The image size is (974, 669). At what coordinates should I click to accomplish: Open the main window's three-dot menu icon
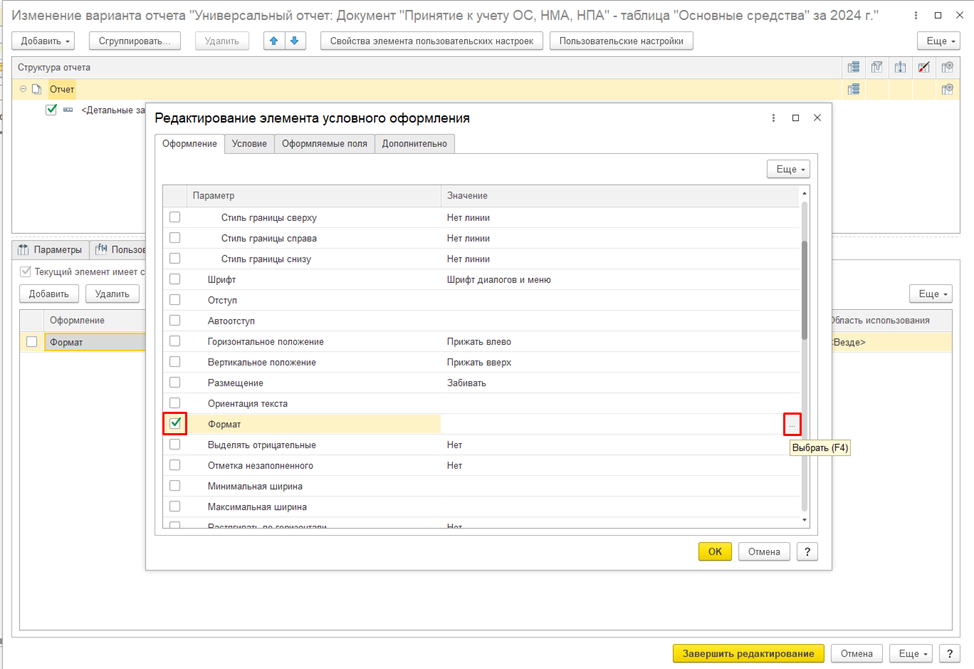click(916, 15)
